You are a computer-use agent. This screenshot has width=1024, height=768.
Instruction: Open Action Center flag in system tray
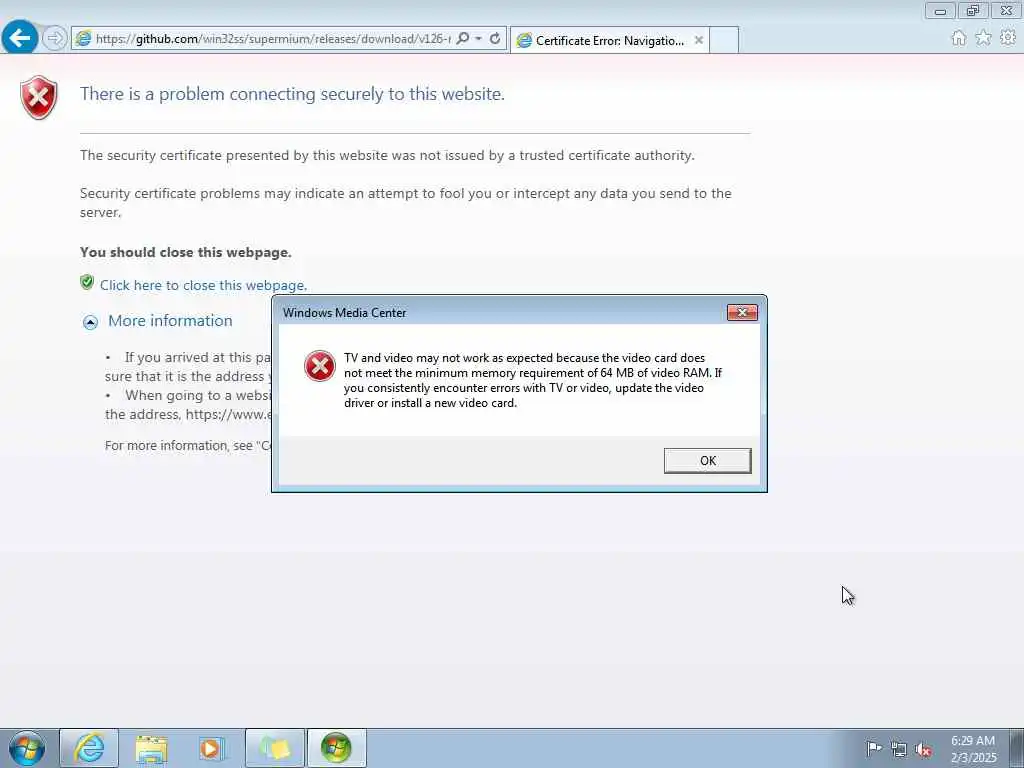873,749
